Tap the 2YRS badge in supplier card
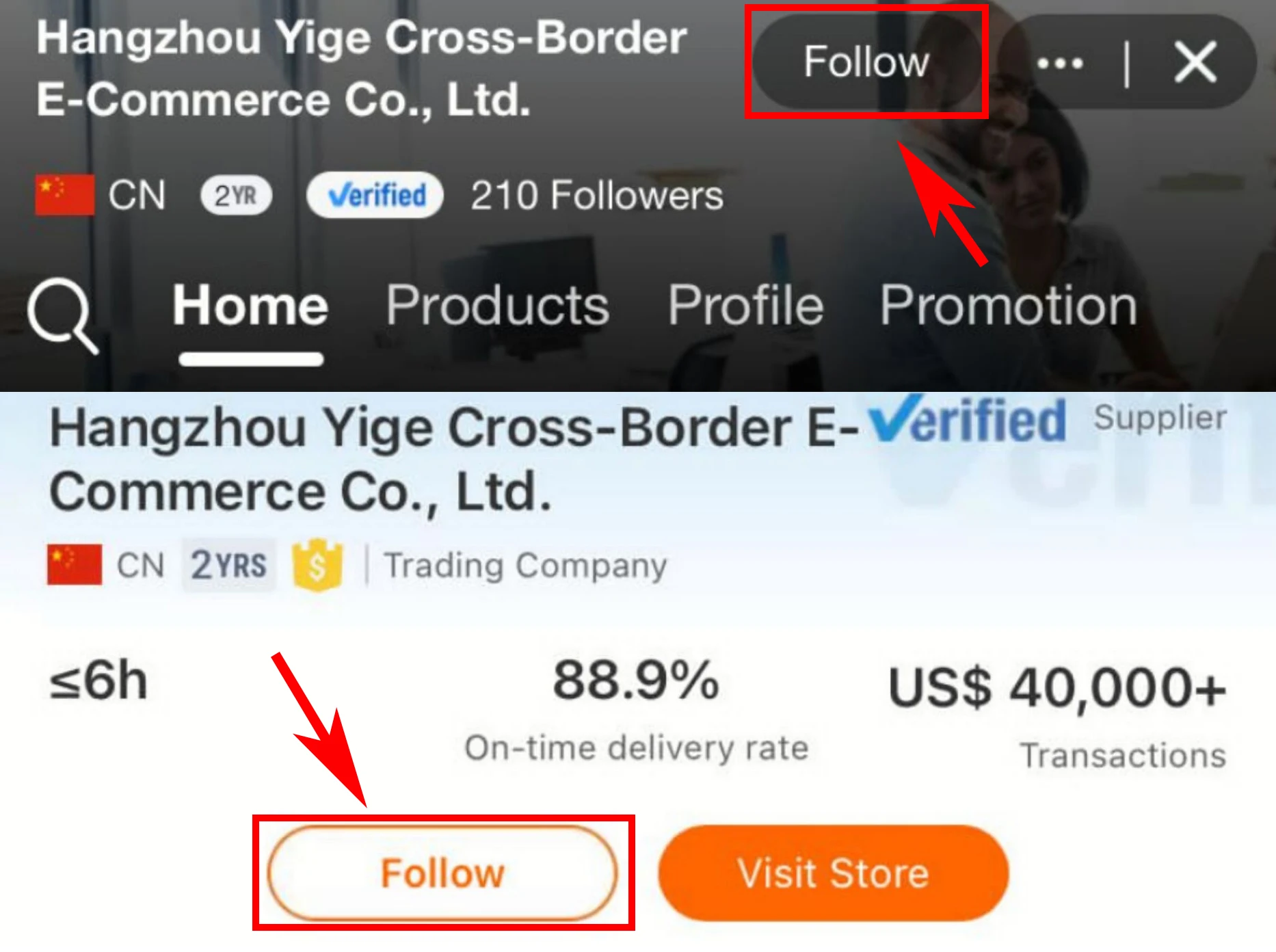The image size is (1276, 952). tap(228, 565)
